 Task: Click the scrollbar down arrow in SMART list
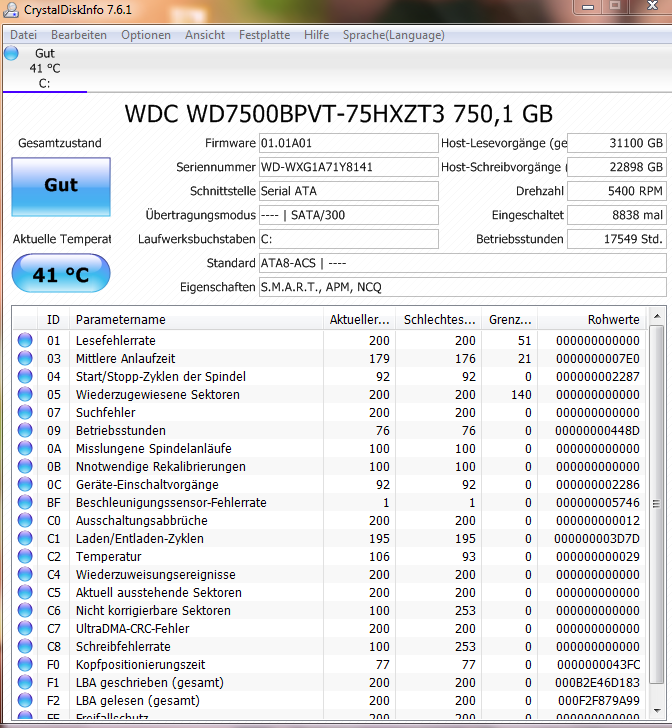(657, 710)
